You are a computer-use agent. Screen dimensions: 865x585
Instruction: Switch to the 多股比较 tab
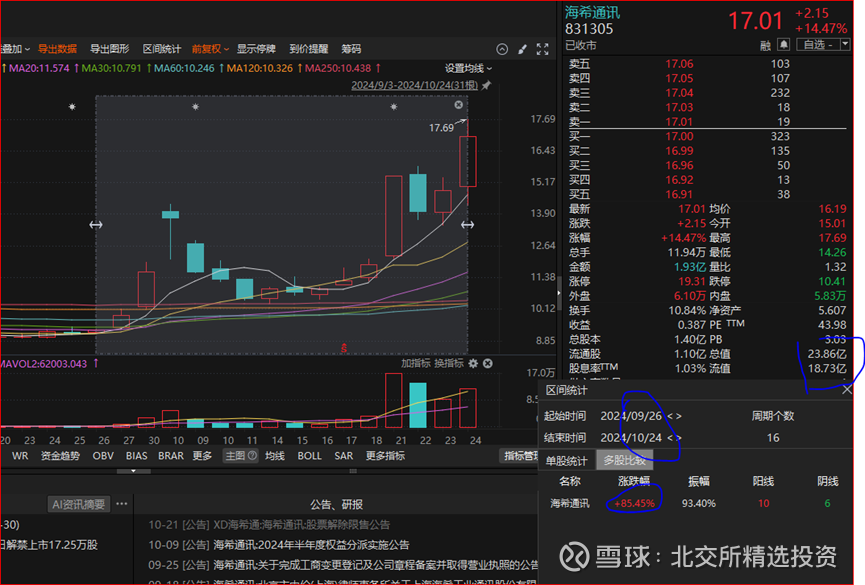(624, 460)
